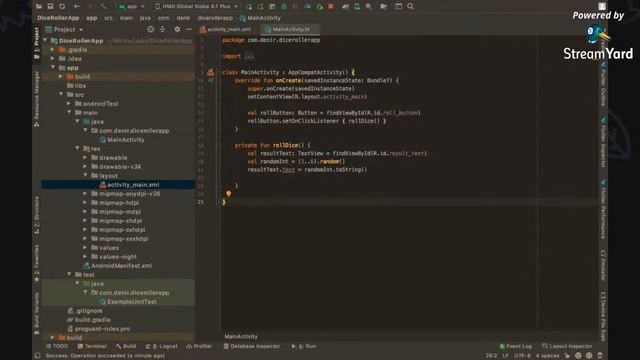Click the Open folder toolbar icon
Image resolution: width=640 pixels, height=360 pixels.
pyautogui.click(x=39, y=7)
